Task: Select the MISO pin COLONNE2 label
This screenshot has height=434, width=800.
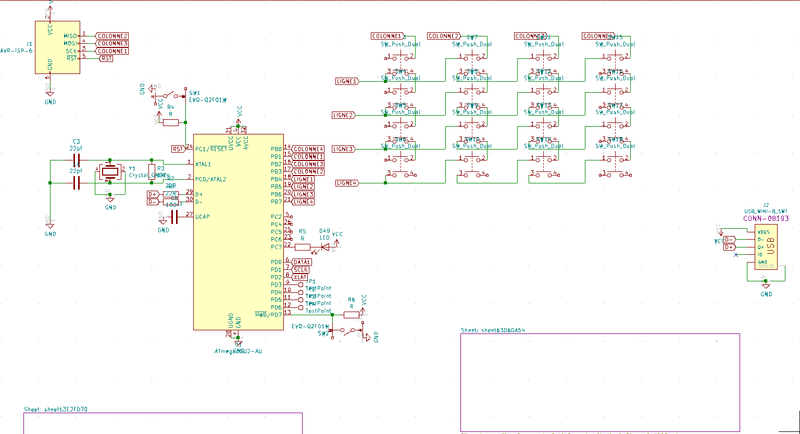Action: 113,36
